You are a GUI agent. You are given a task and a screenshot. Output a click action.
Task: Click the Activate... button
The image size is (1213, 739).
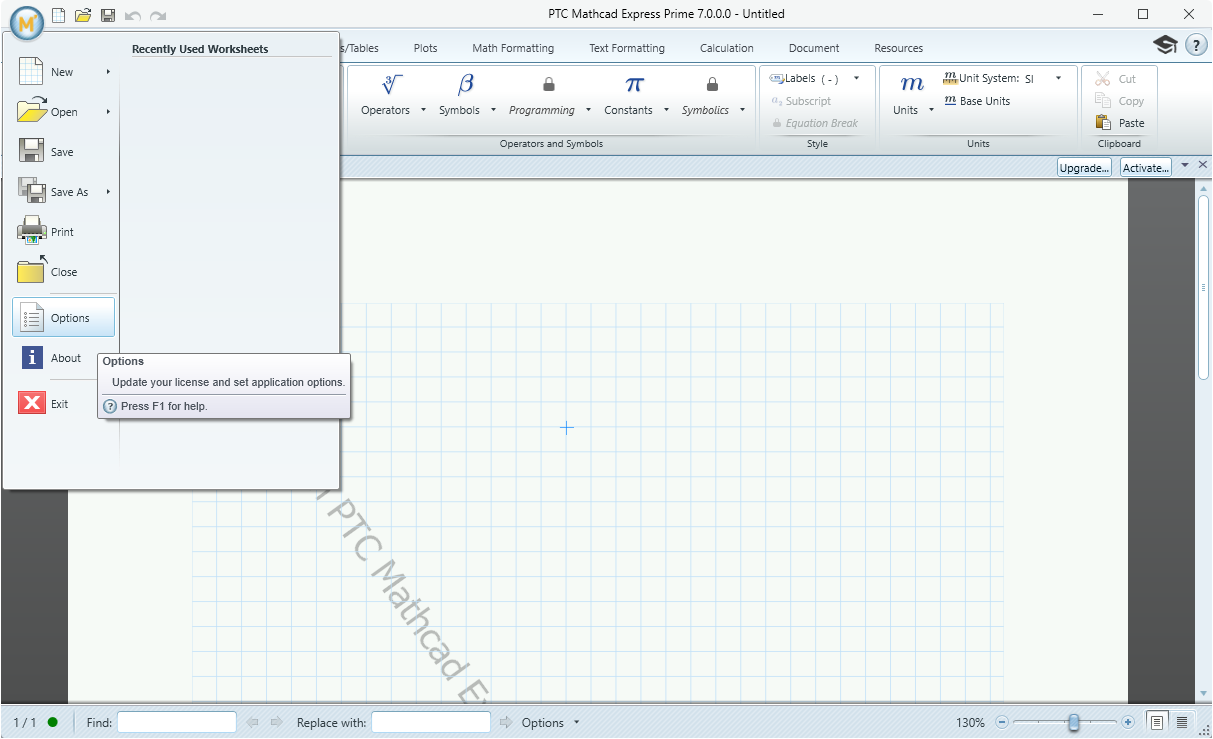pyautogui.click(x=1146, y=167)
